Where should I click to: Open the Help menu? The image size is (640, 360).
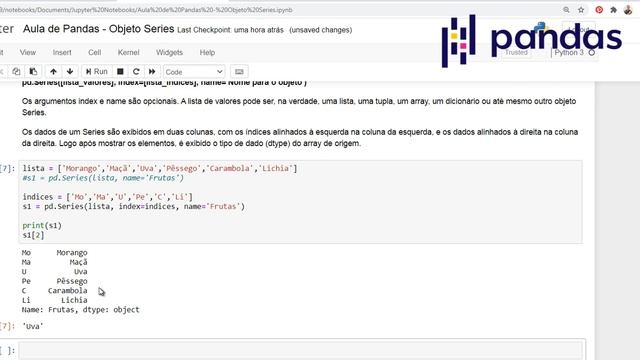(x=207, y=52)
